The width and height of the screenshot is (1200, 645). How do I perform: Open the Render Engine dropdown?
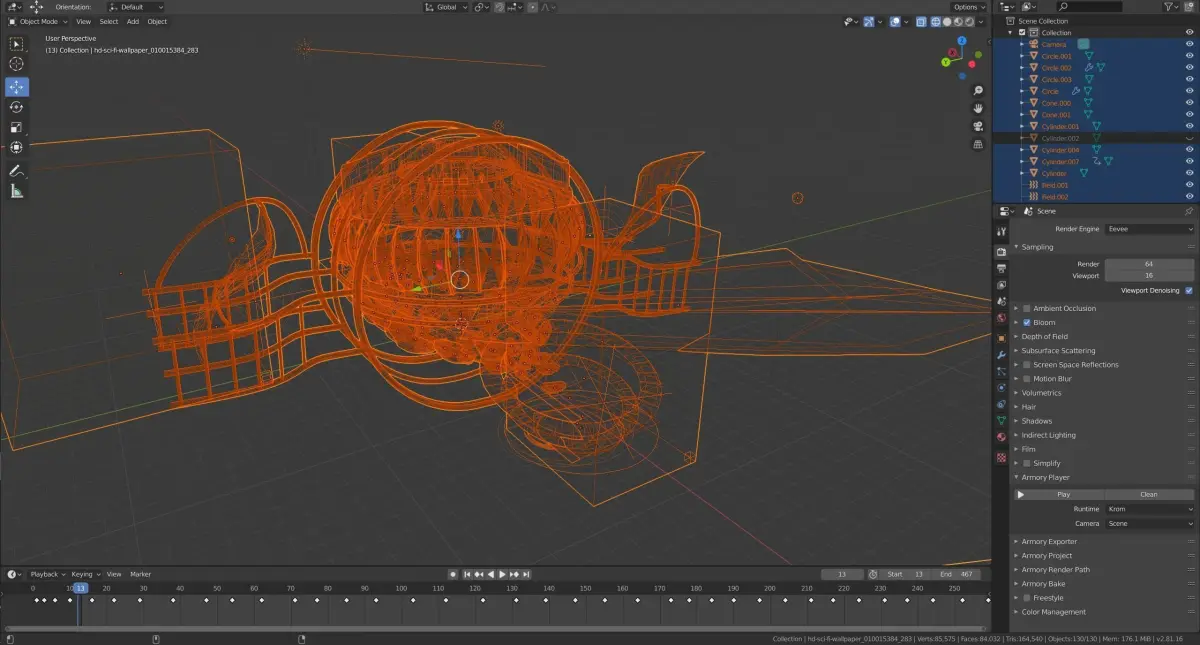(x=1149, y=229)
